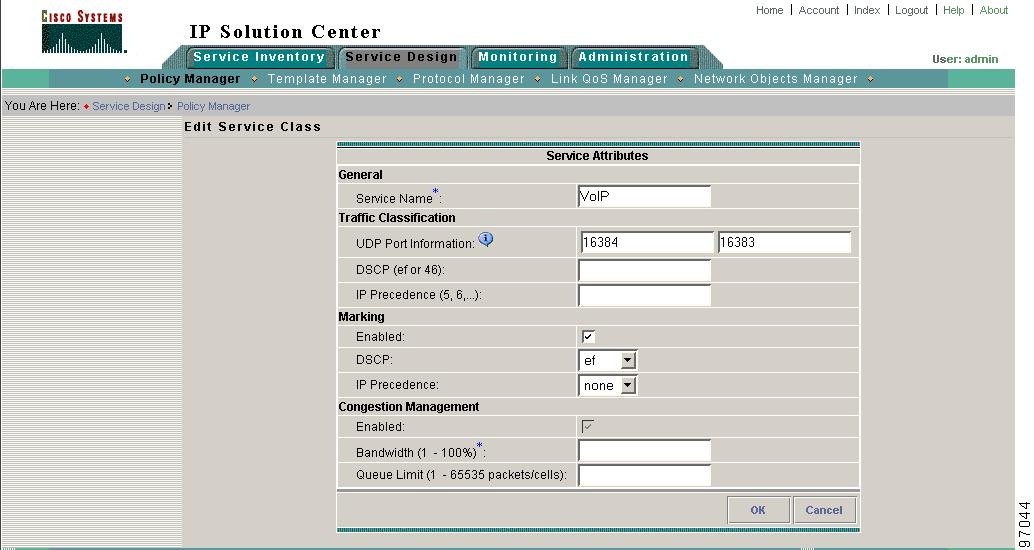
Task: Open the Marking IP Precedence dropdown
Action: (607, 385)
